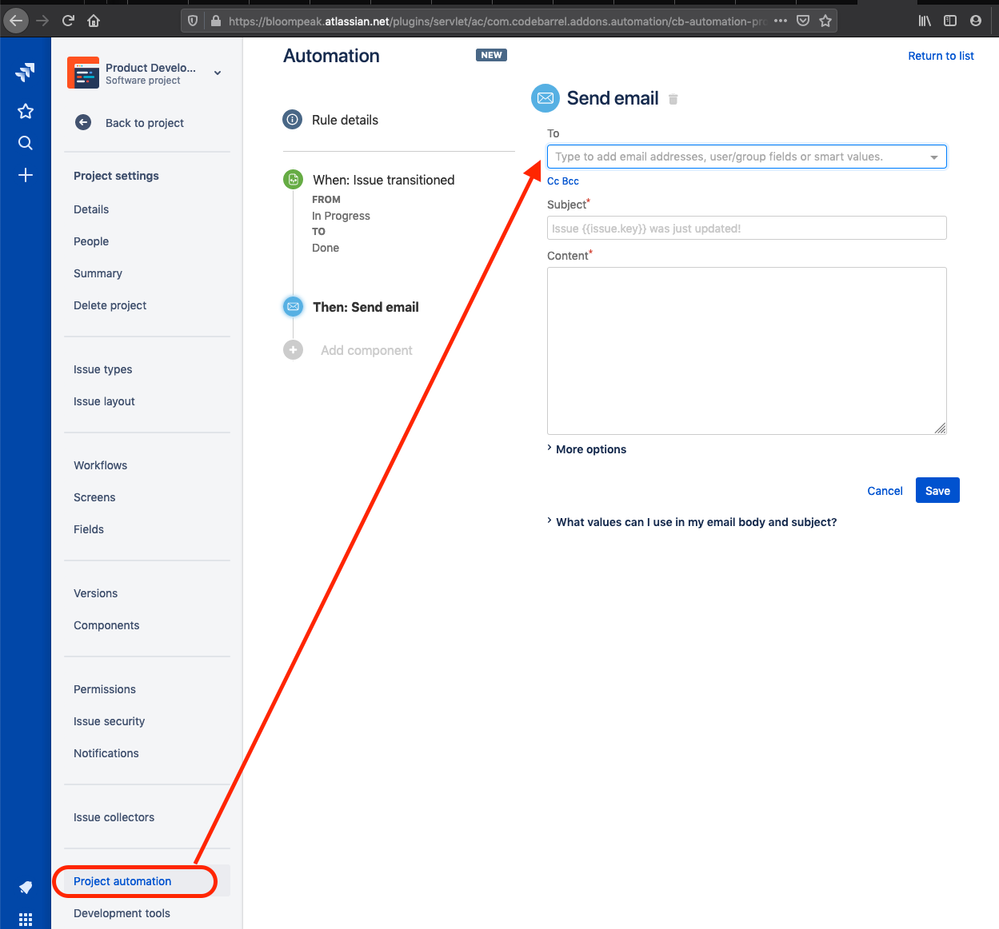Open Permissions settings

(104, 689)
